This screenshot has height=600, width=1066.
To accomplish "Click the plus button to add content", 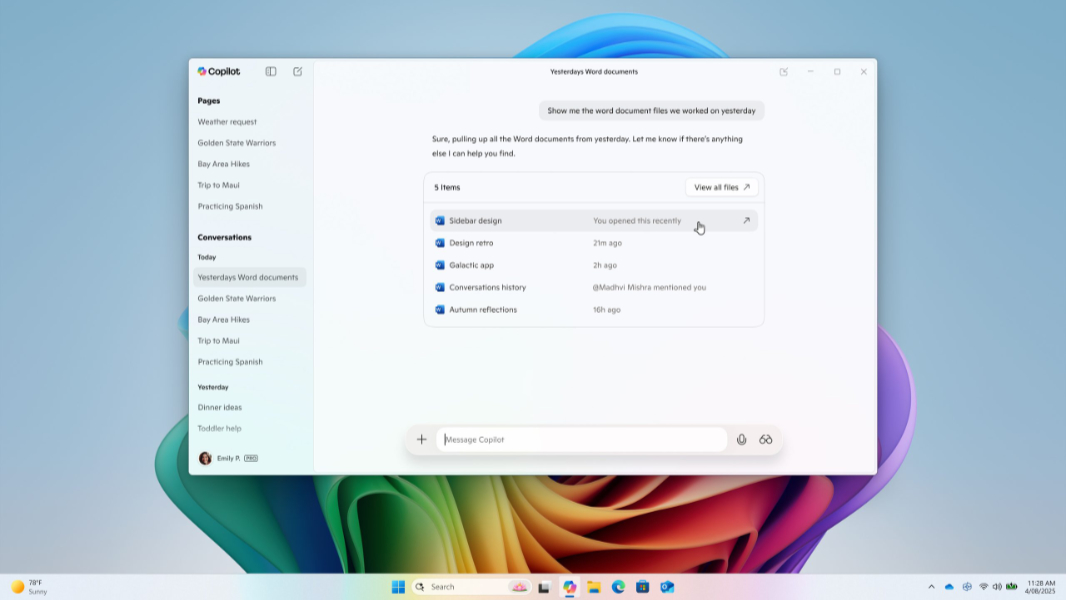I will coord(421,439).
